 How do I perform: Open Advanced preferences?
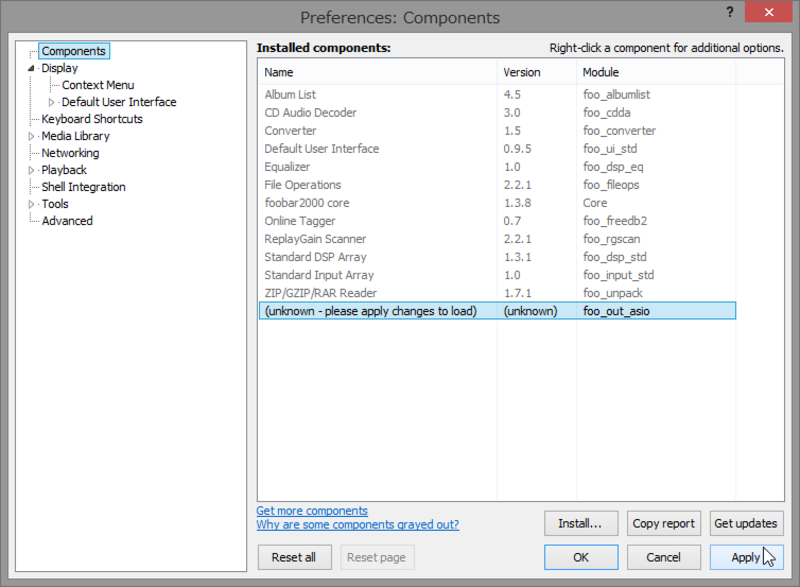[67, 221]
